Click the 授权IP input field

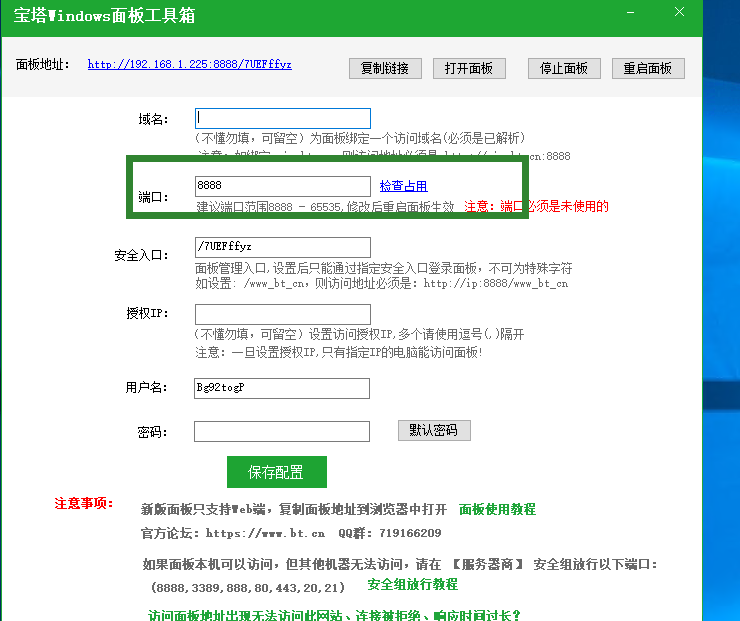(x=283, y=314)
